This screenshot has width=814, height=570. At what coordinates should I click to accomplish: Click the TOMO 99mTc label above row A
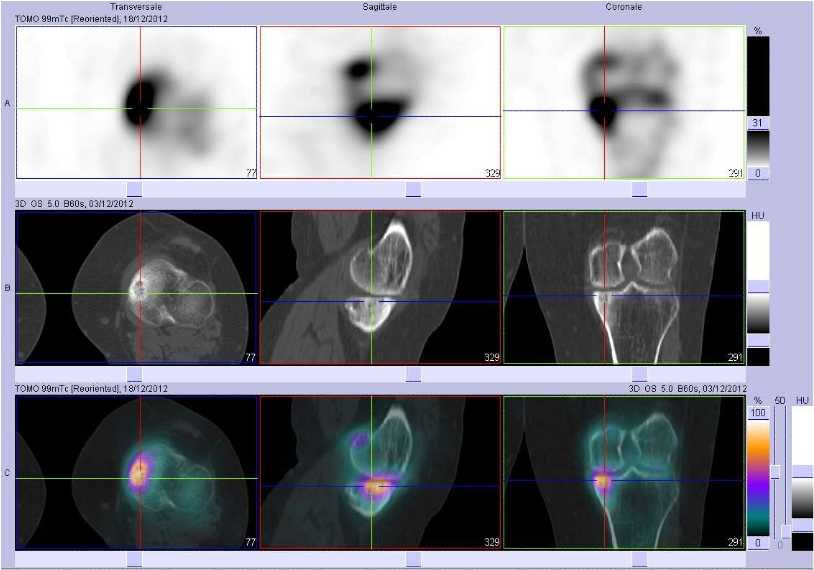click(x=91, y=19)
